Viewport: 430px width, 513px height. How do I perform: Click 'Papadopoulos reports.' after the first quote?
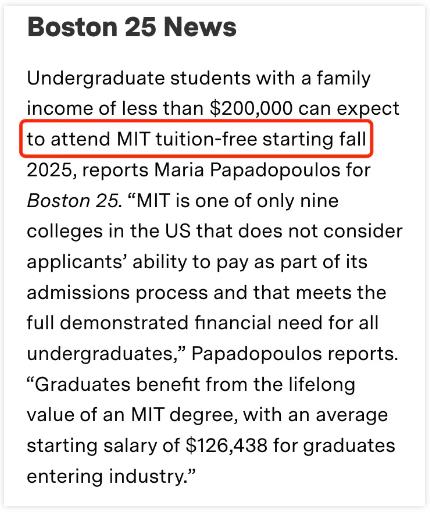[x=295, y=354]
